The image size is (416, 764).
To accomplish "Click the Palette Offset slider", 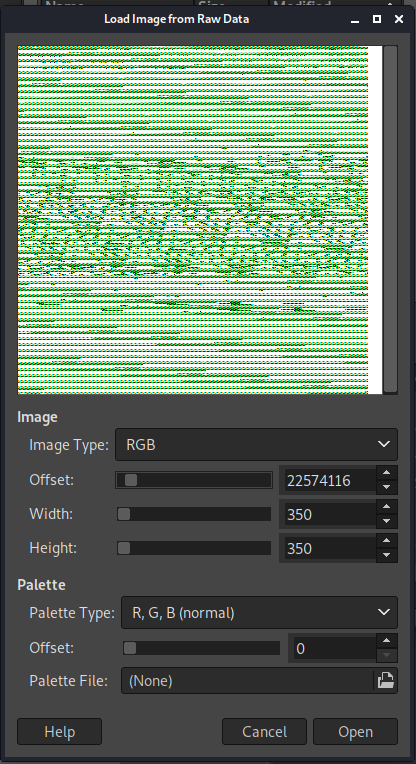I will click(x=201, y=648).
